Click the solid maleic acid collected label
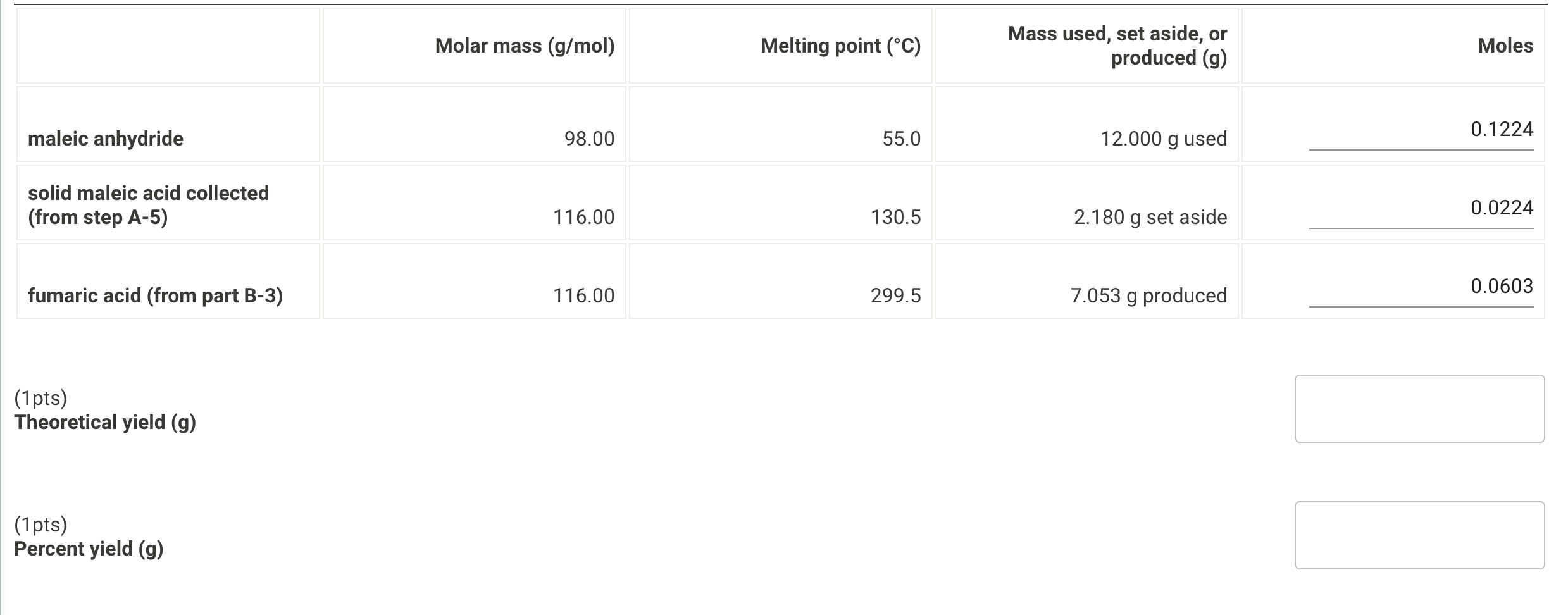1568x615 pixels. [x=149, y=205]
